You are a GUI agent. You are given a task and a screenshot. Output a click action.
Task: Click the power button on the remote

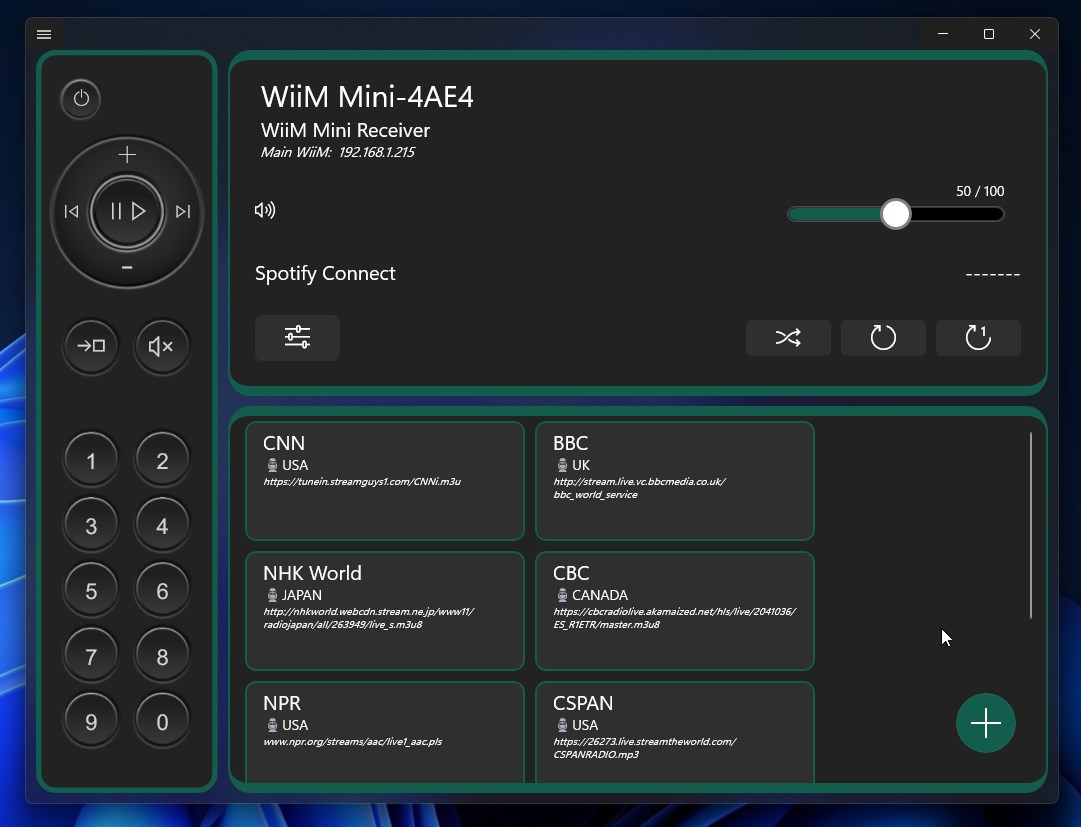pyautogui.click(x=81, y=99)
